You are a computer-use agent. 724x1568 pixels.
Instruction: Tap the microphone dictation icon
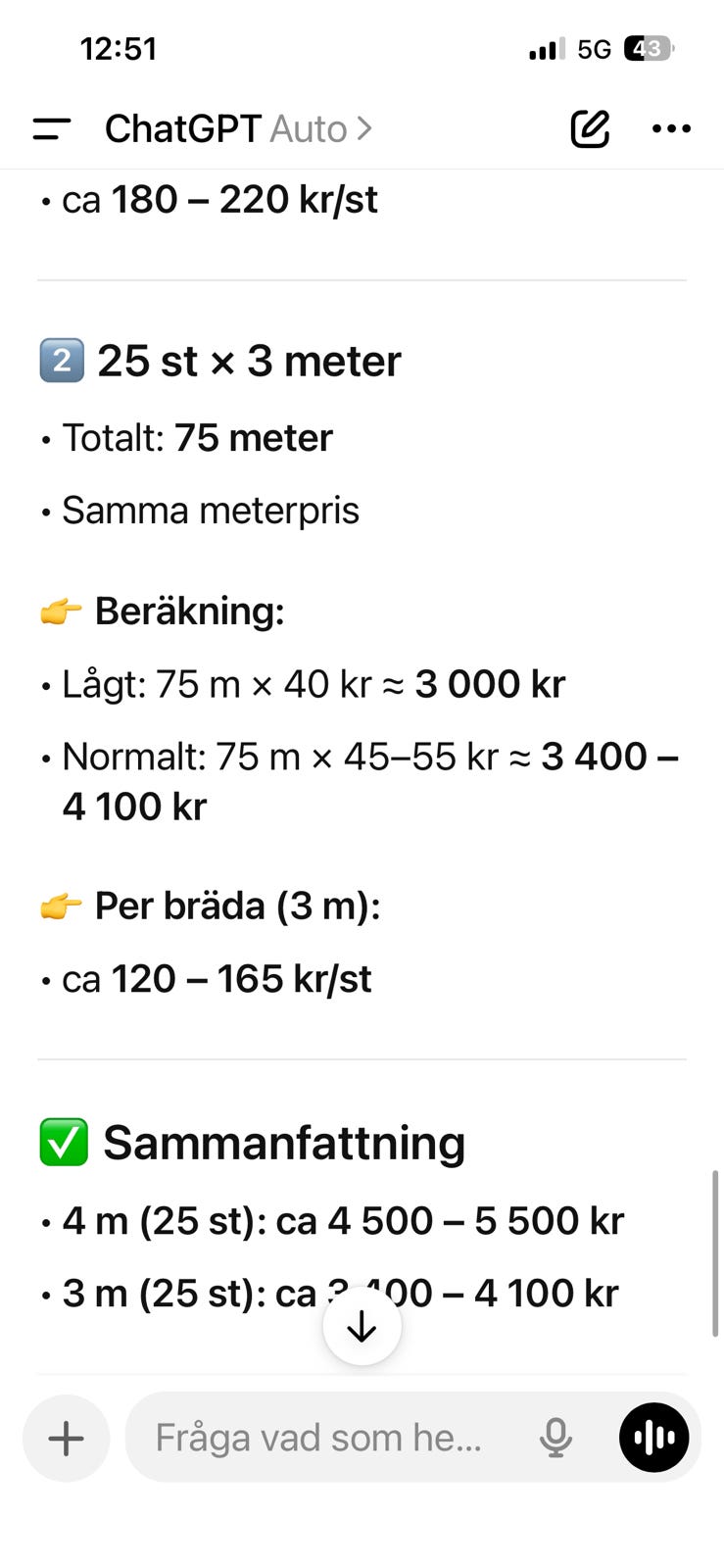555,1438
